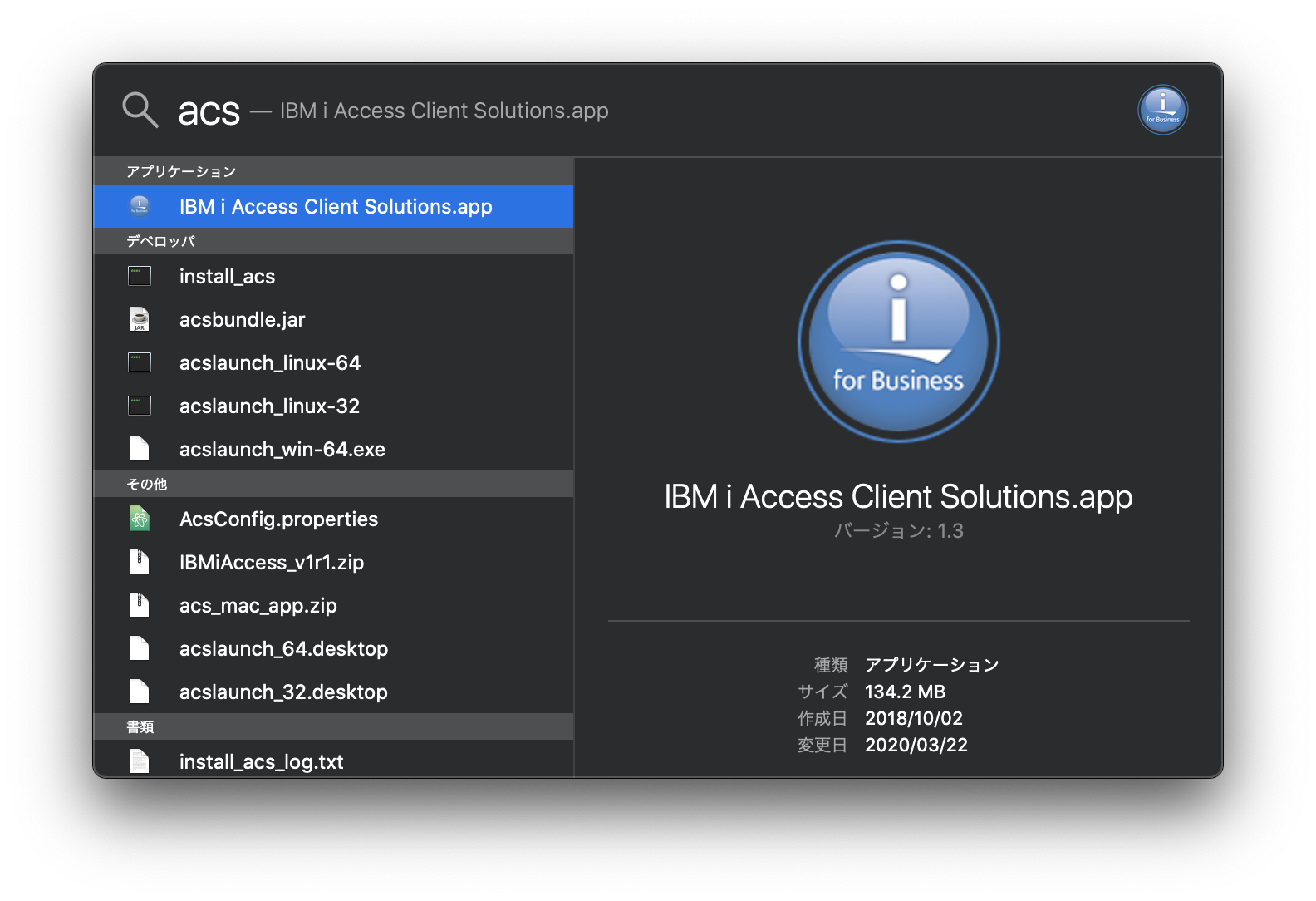
Task: Select install_acs_log.txt in documents
Action: [x=333, y=759]
